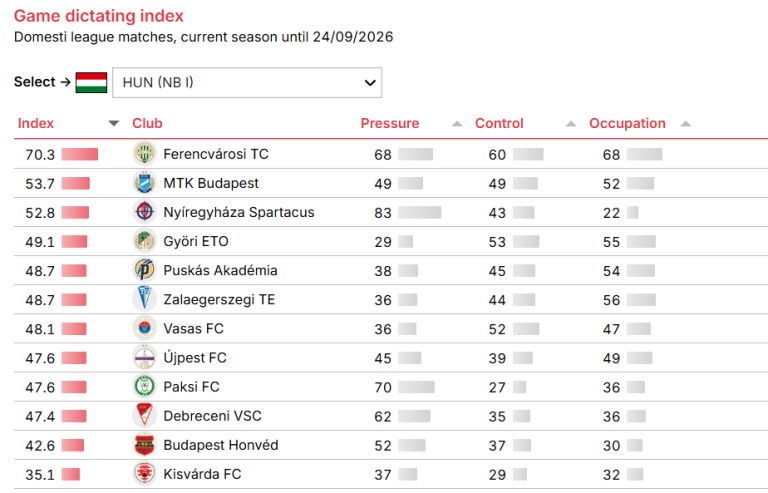This screenshot has height=493, width=768.
Task: Sort ascending by Pressure arrow
Action: point(456,123)
